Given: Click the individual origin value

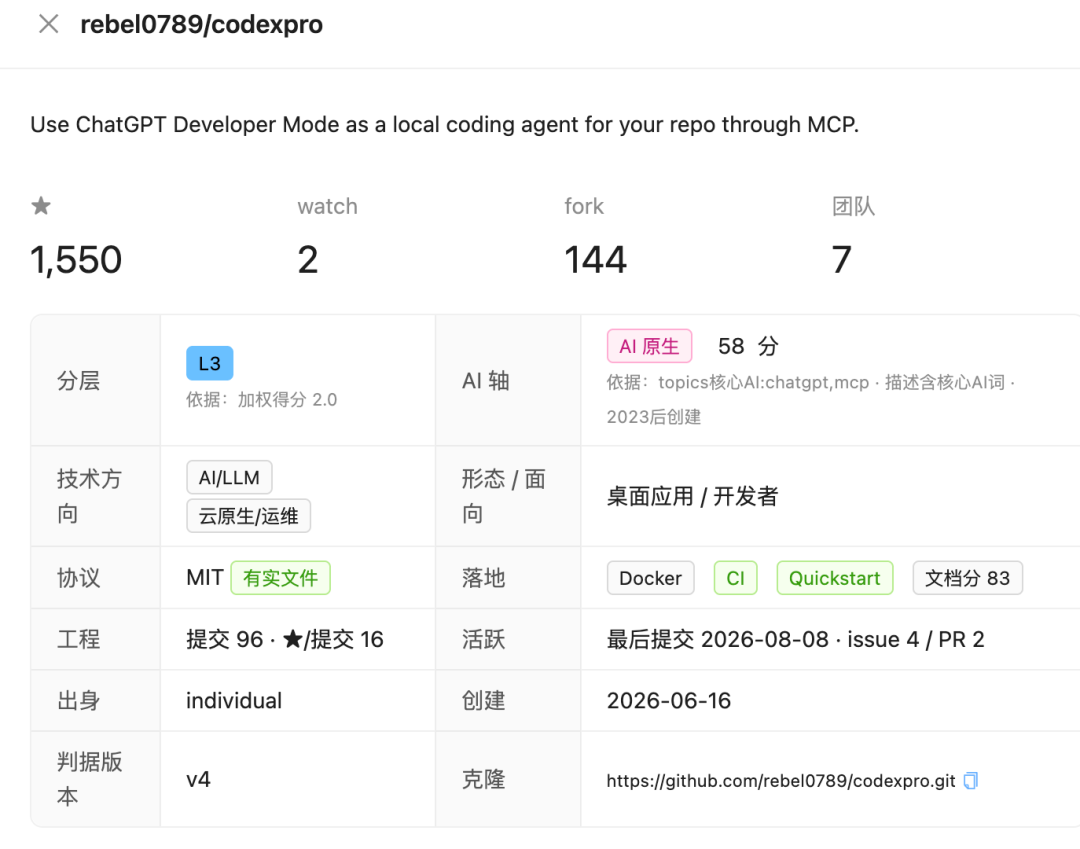Looking at the screenshot, I should 234,700.
